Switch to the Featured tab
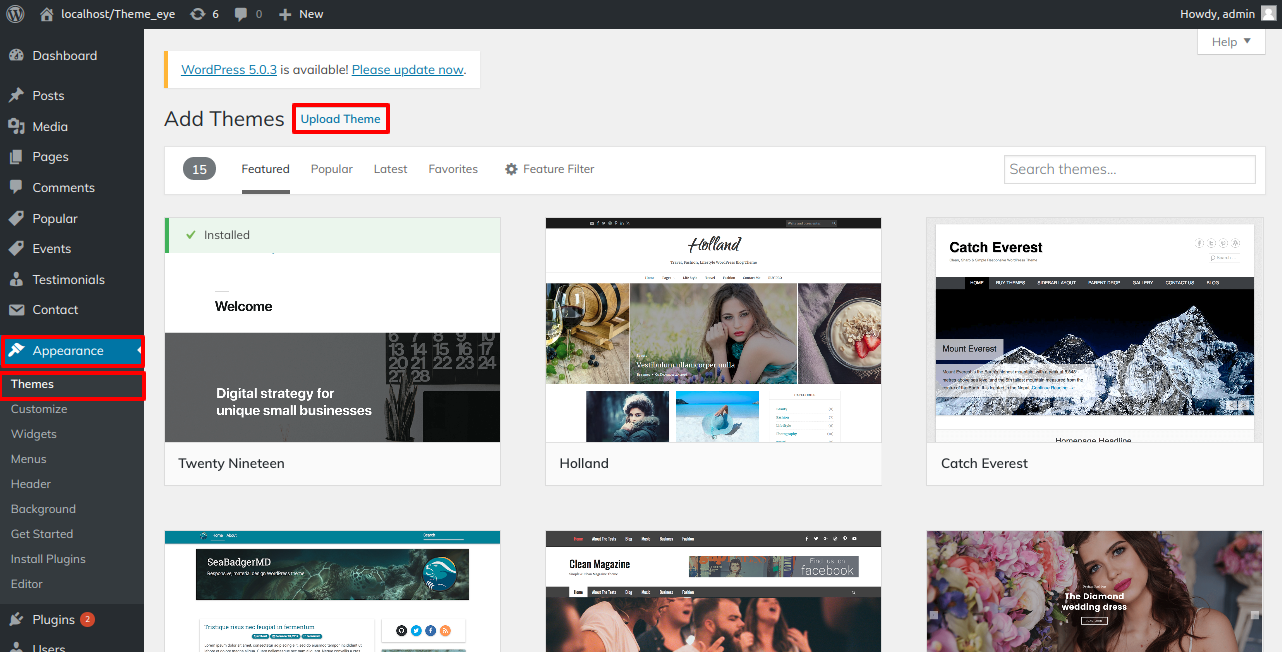 pyautogui.click(x=266, y=170)
